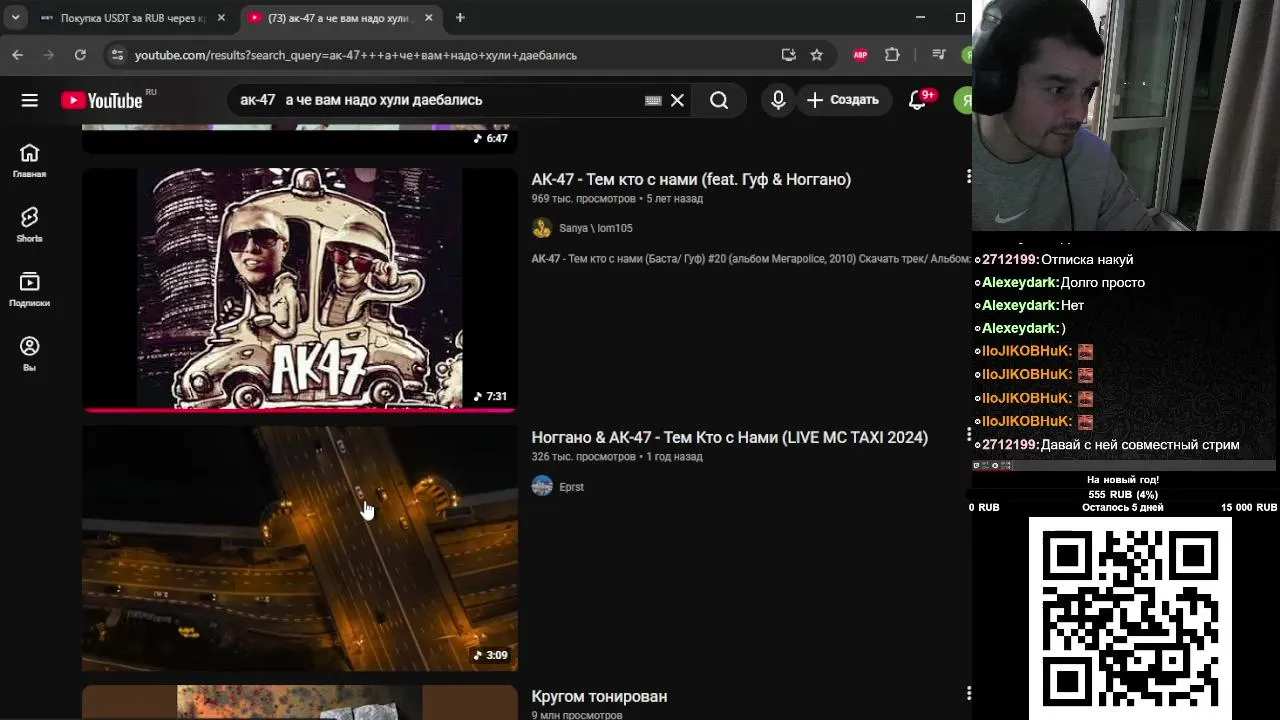
Task: Go to YouTube home via logo
Action: [102, 100]
